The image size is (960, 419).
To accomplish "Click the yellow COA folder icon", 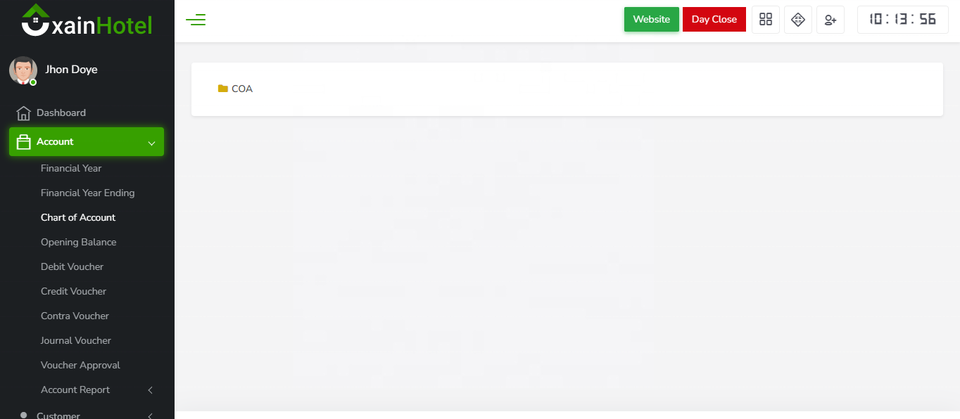I will (223, 89).
